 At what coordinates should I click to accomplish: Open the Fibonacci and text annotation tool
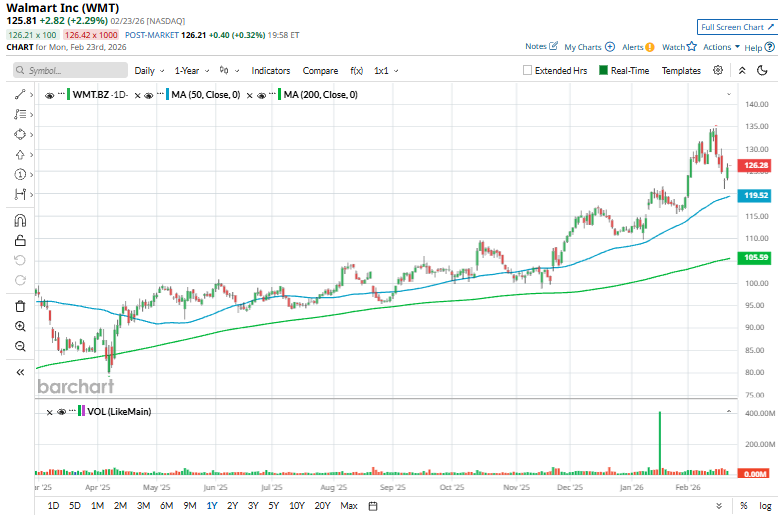click(20, 114)
